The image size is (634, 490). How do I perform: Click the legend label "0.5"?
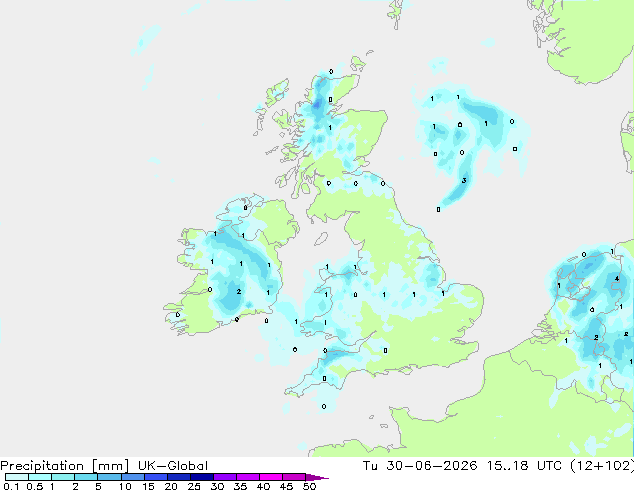tap(34, 486)
